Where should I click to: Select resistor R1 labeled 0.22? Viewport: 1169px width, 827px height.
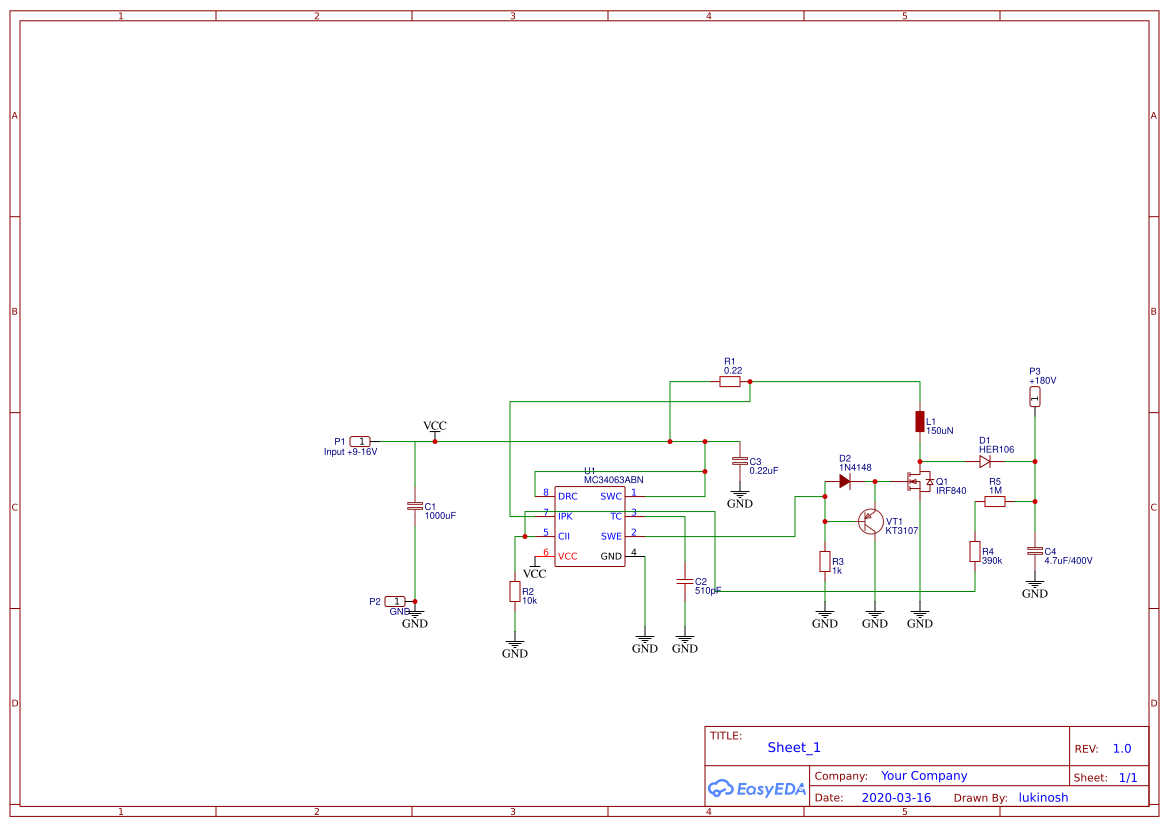tap(729, 381)
